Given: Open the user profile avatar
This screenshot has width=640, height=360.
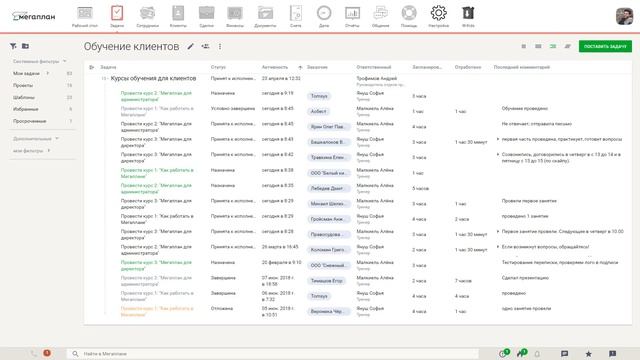Looking at the screenshot, I should point(624,16).
